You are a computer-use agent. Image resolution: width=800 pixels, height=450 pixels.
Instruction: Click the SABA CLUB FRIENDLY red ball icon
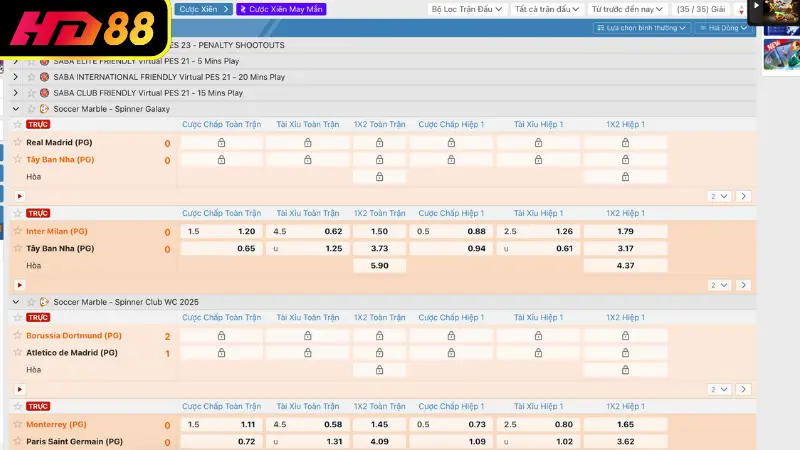pyautogui.click(x=44, y=93)
